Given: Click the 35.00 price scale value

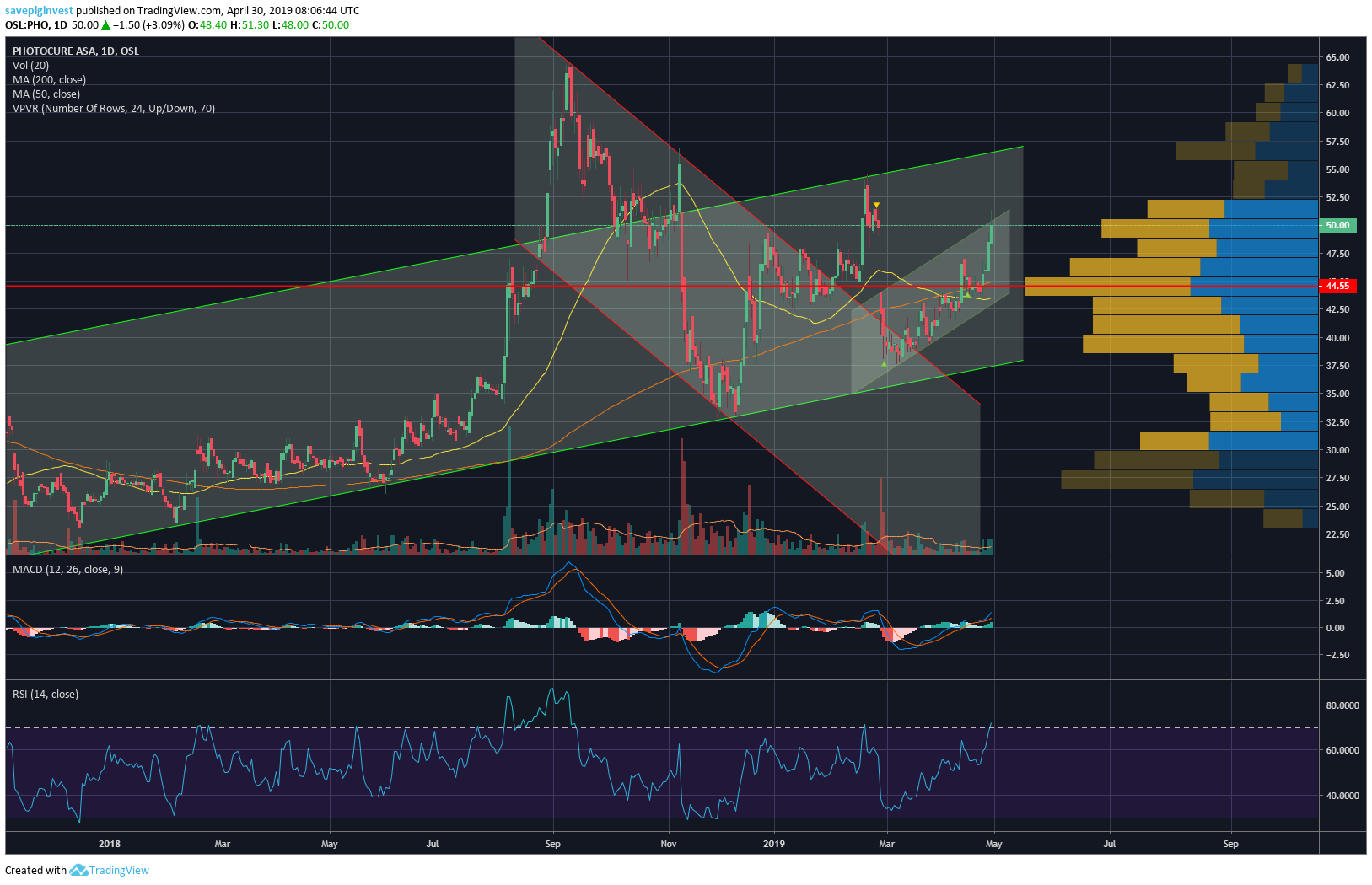Looking at the screenshot, I should click(x=1337, y=394).
